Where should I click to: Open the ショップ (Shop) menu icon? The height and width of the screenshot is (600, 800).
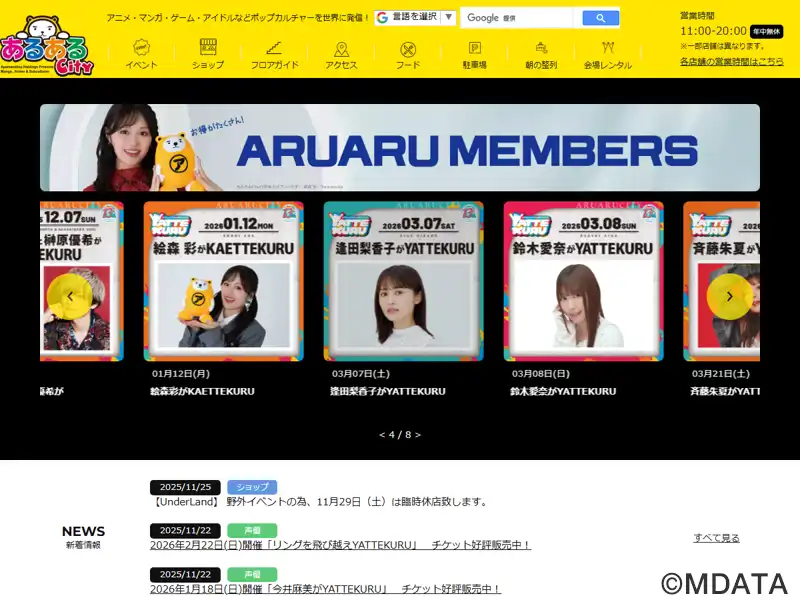coord(208,54)
